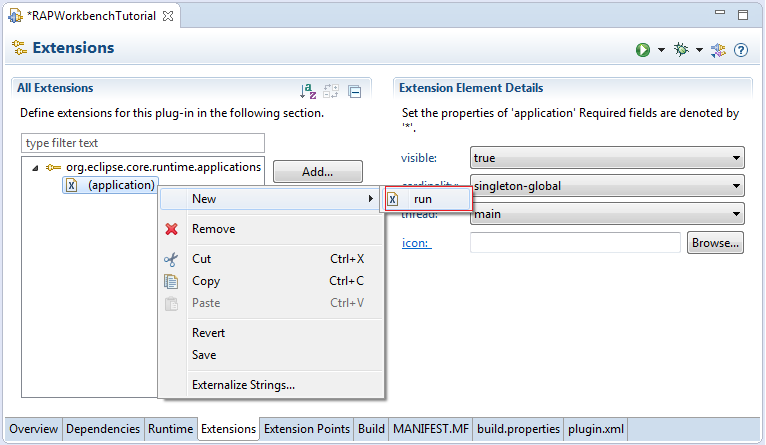The height and width of the screenshot is (445, 766).
Task: Click the Add... button
Action: coord(318,171)
